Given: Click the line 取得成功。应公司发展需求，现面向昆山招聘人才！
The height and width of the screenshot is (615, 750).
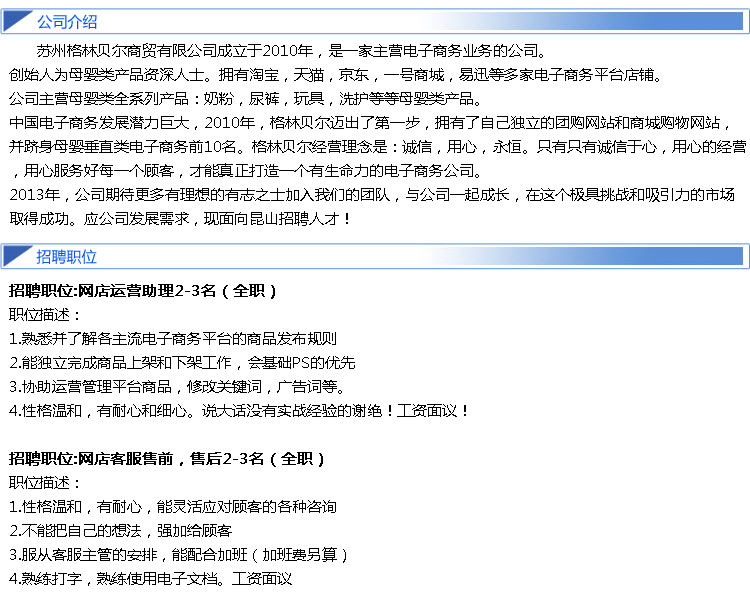Looking at the screenshot, I should click(x=180, y=219).
